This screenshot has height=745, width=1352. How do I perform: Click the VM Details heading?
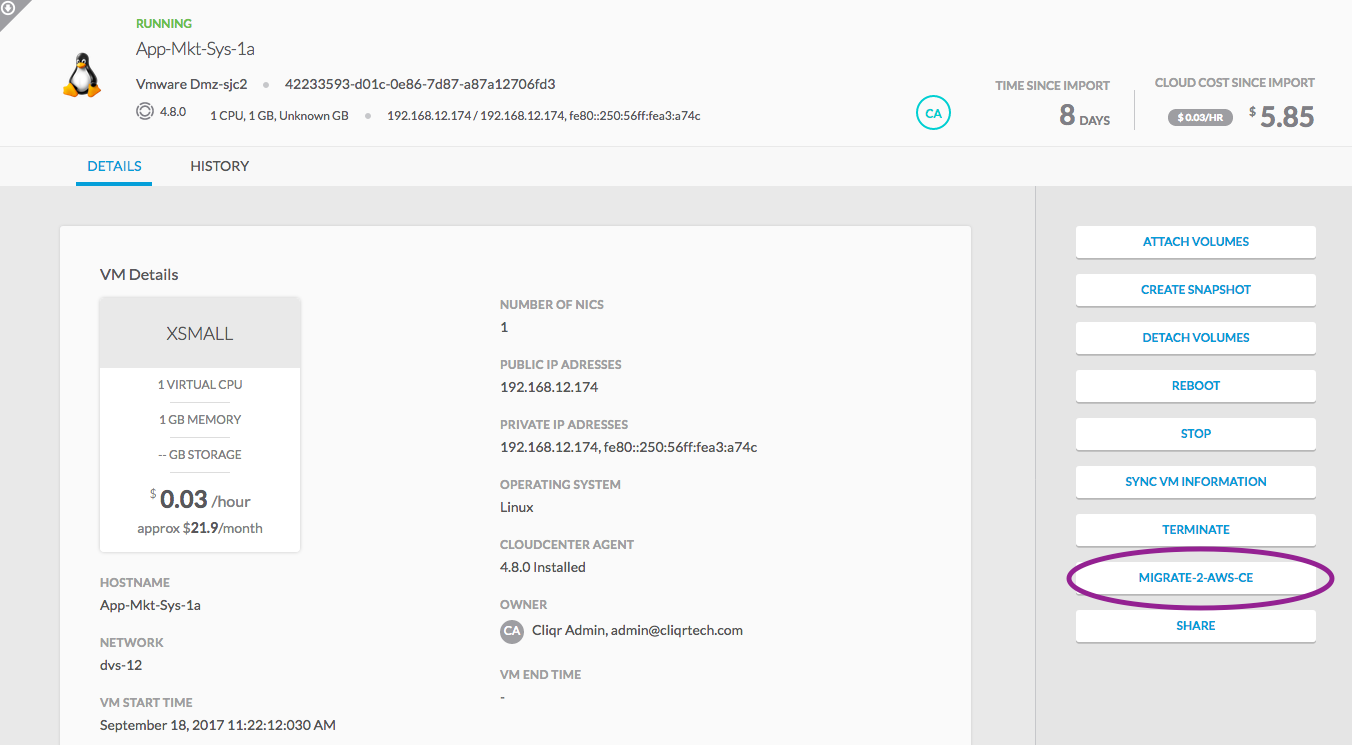coord(139,275)
